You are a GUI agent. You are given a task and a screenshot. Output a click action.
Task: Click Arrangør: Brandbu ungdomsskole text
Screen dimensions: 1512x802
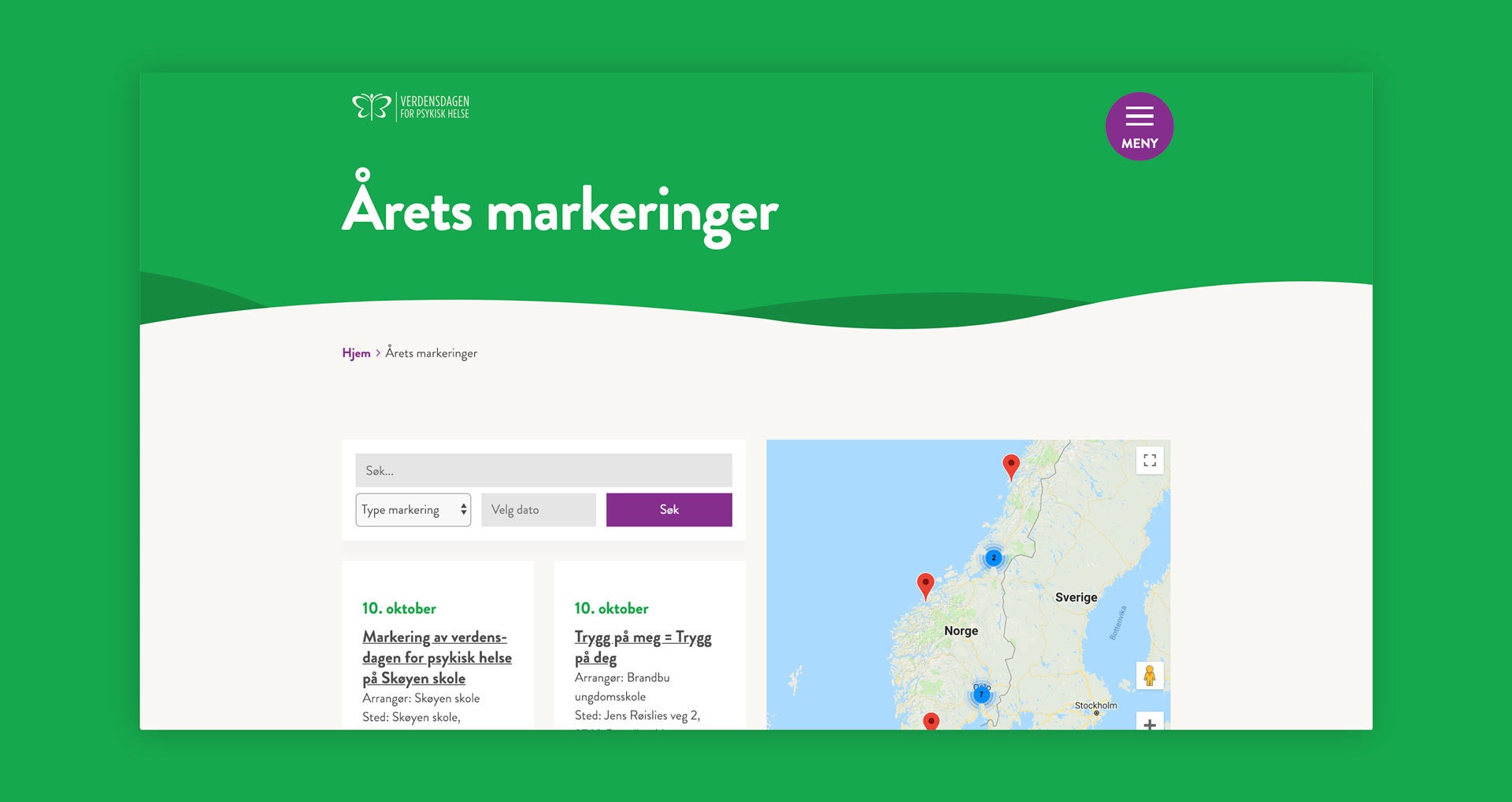(x=622, y=687)
